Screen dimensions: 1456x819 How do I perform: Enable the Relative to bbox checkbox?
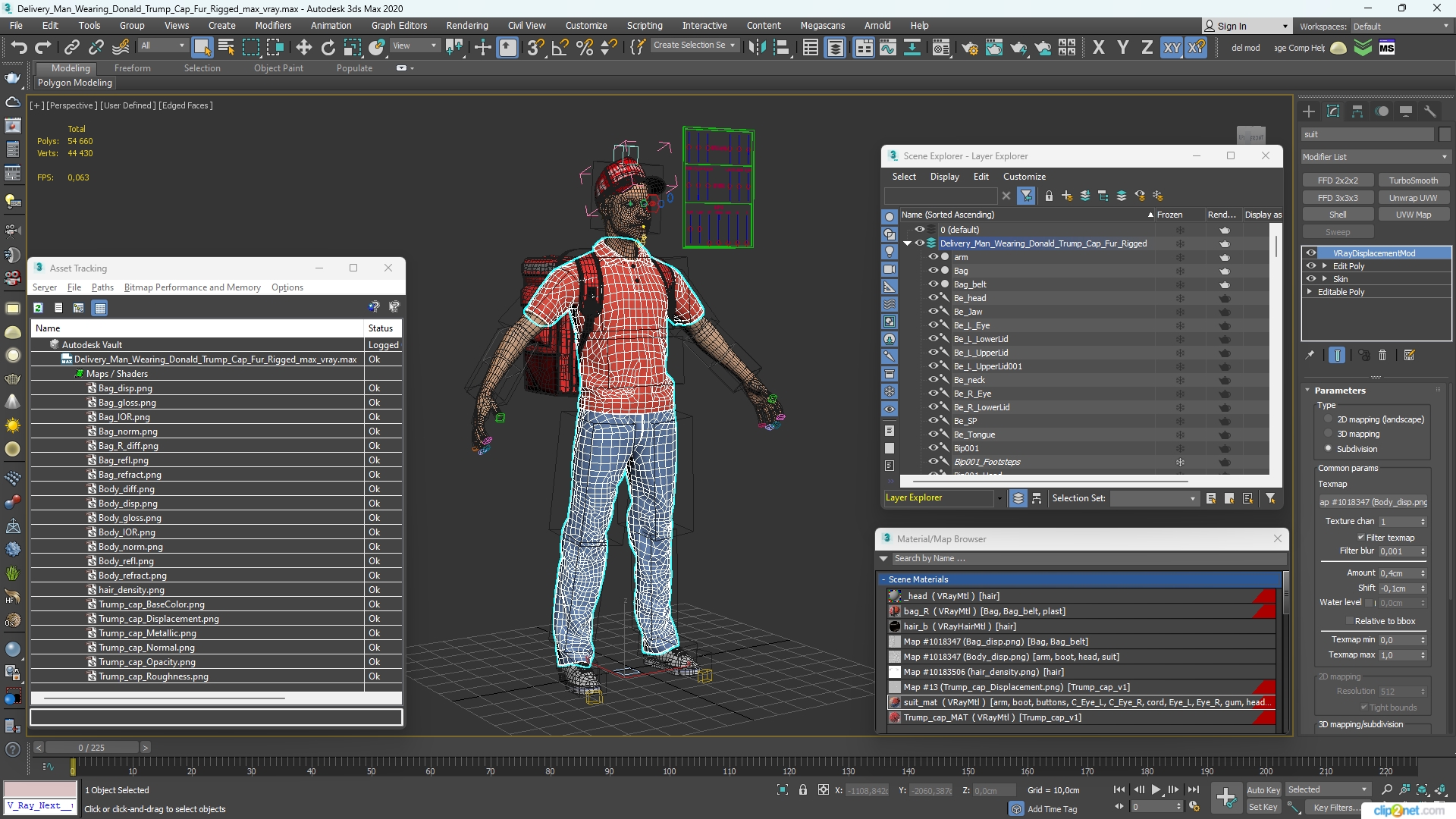click(1350, 621)
